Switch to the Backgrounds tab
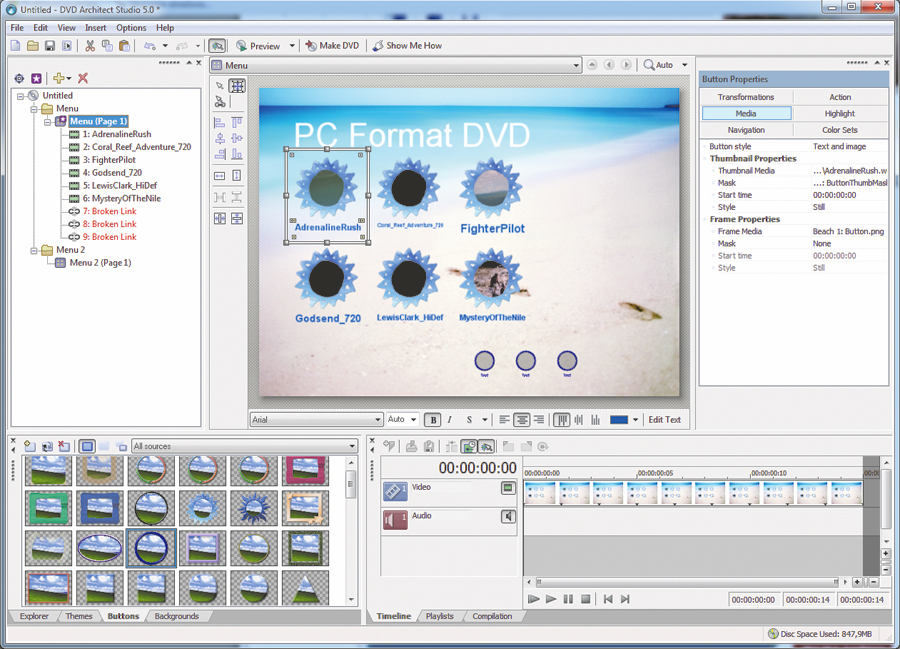The width and height of the screenshot is (900, 649). coord(176,616)
